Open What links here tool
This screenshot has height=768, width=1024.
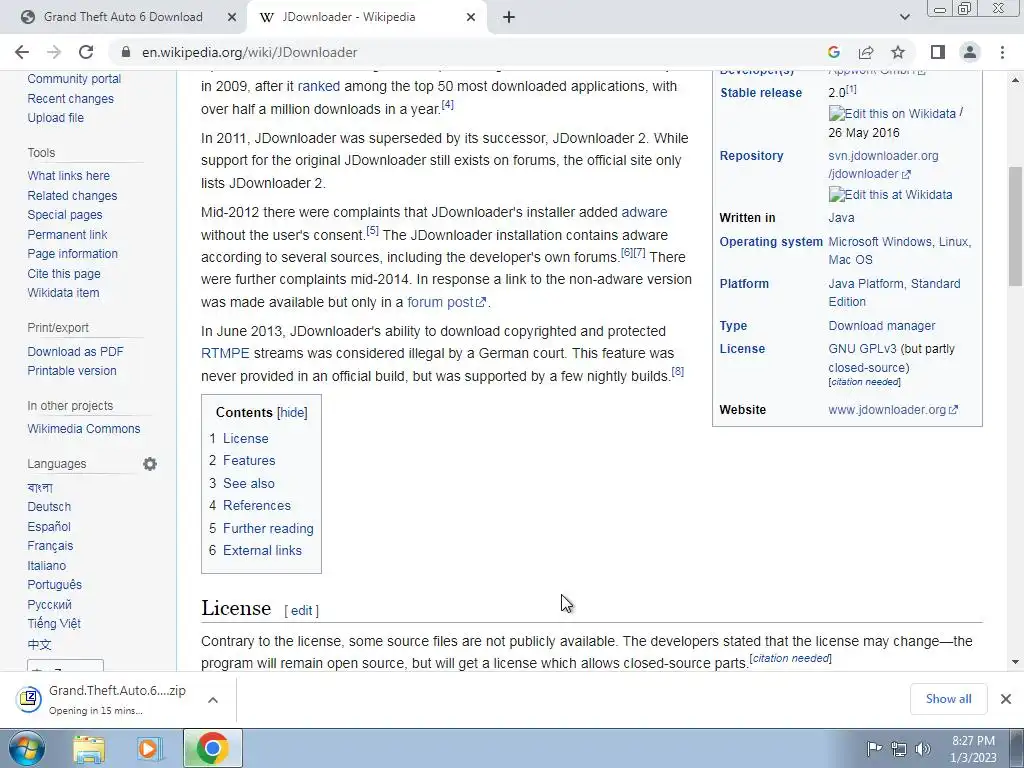[x=69, y=176]
